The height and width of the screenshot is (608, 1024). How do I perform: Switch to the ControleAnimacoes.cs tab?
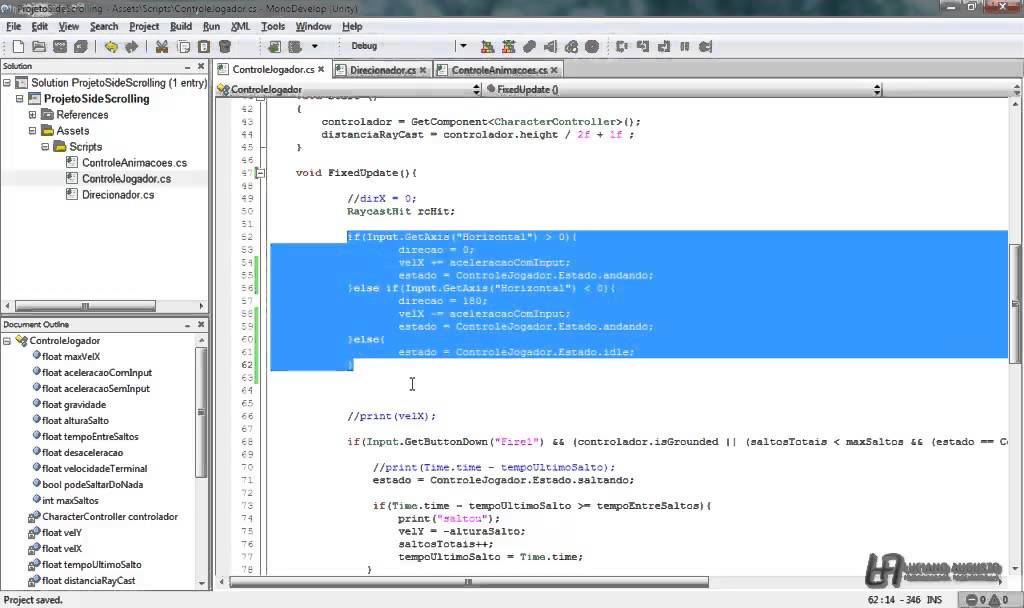click(500, 70)
